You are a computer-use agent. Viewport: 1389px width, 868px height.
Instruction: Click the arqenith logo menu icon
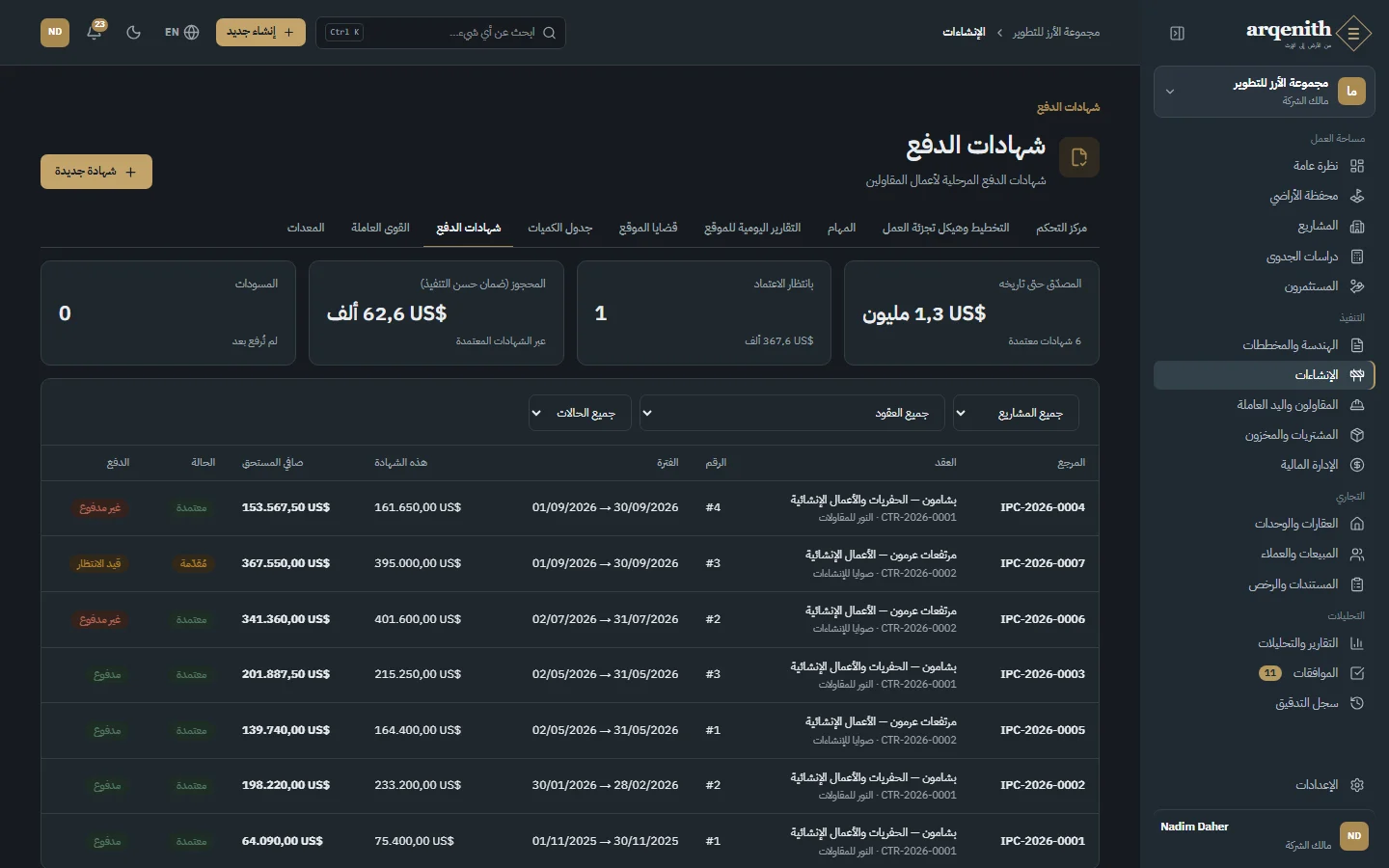pyautogui.click(x=1354, y=33)
